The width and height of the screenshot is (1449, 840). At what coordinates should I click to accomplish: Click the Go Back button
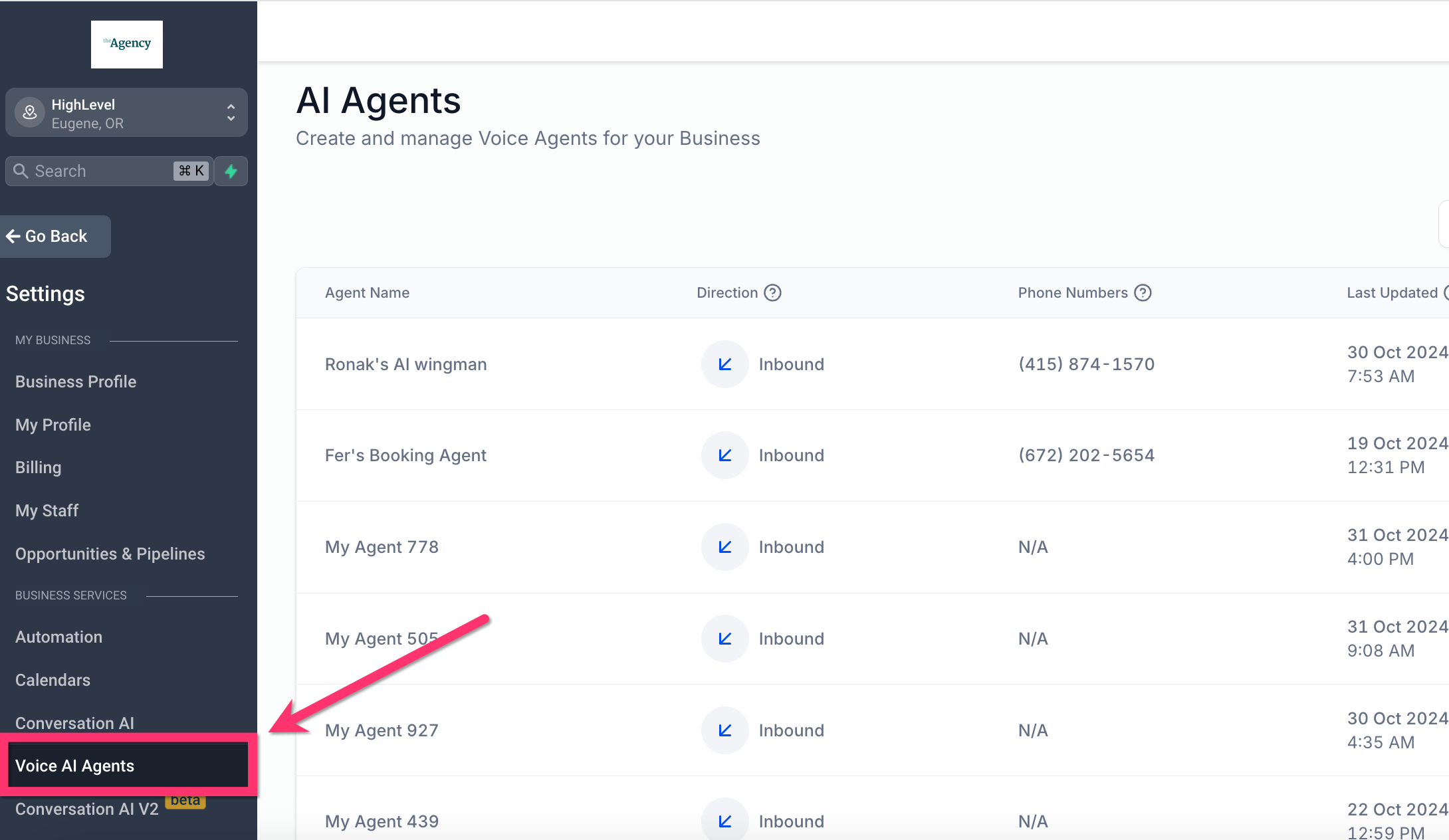[x=55, y=237]
